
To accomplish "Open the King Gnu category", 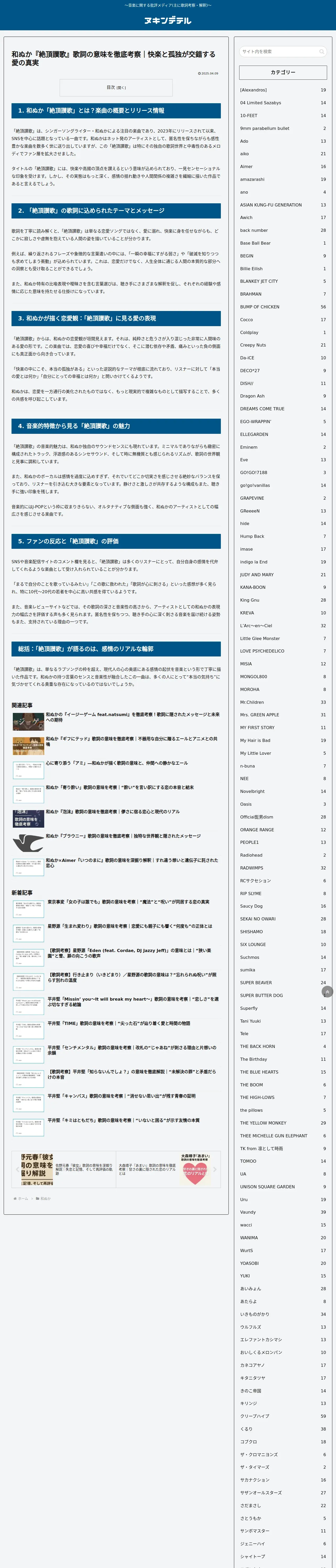I will click(283, 600).
